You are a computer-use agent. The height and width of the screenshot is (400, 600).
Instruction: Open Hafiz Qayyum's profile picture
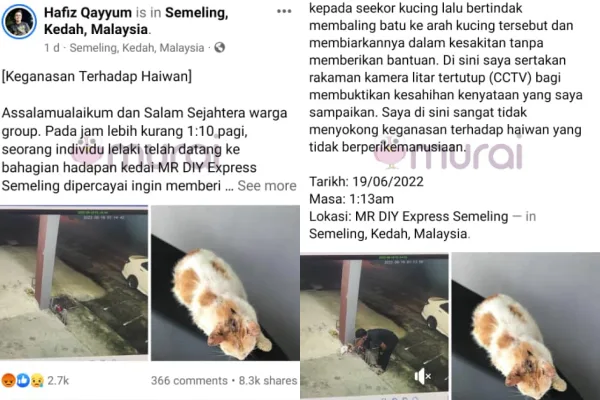click(x=19, y=21)
